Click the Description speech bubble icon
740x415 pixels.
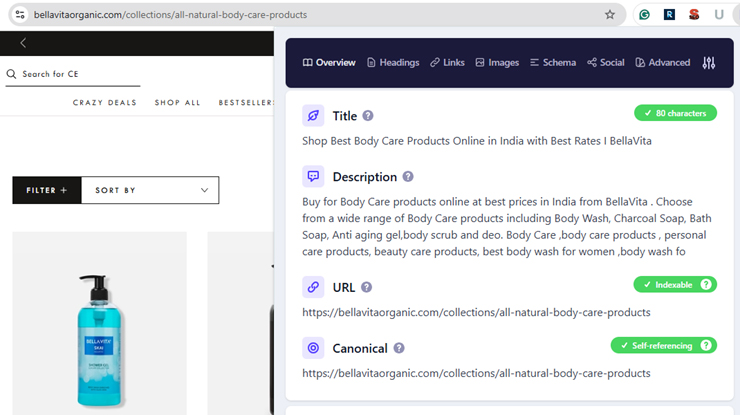pyautogui.click(x=313, y=177)
